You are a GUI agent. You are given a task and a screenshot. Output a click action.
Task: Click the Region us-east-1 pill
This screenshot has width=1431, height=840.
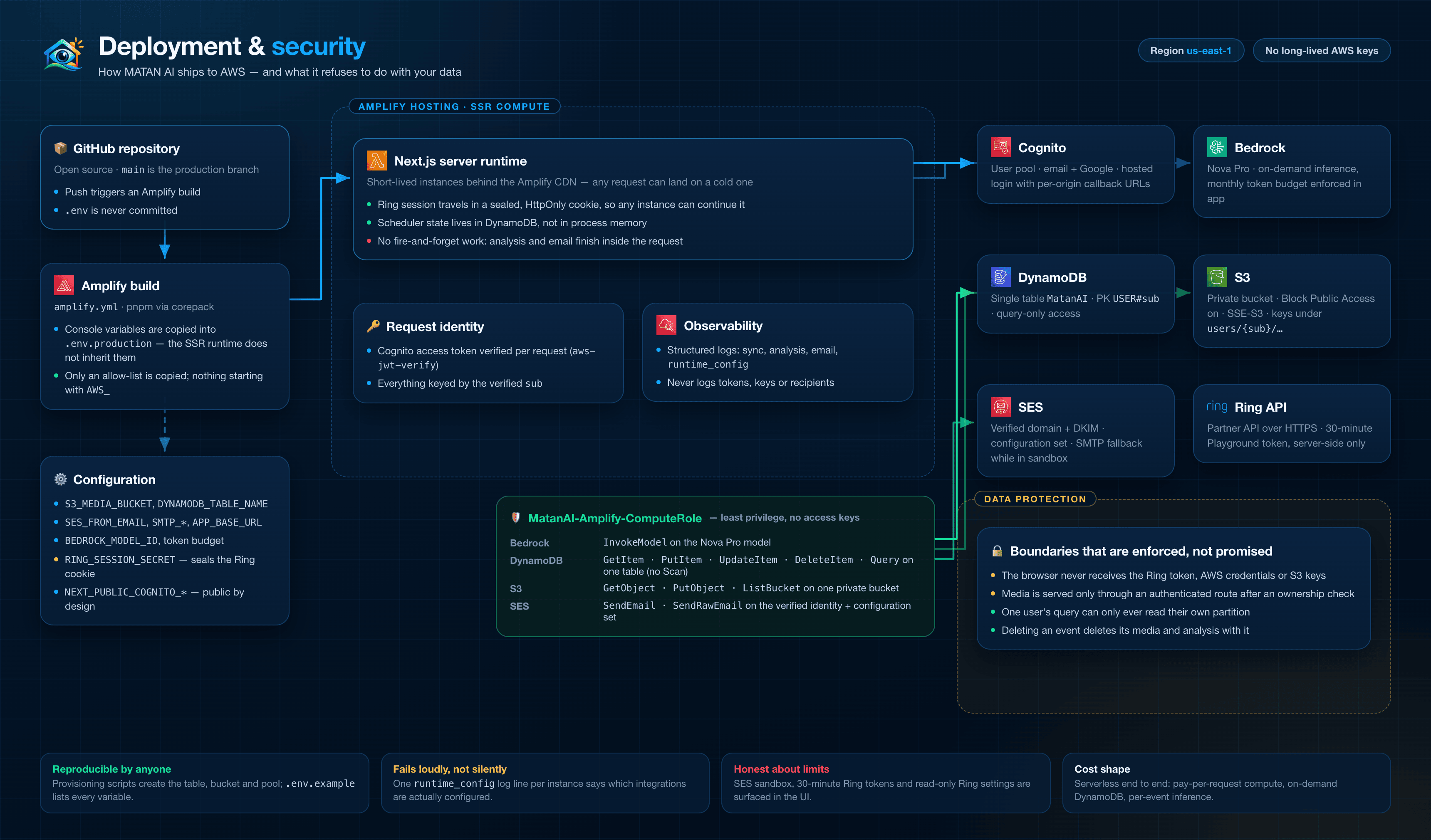[1191, 50]
